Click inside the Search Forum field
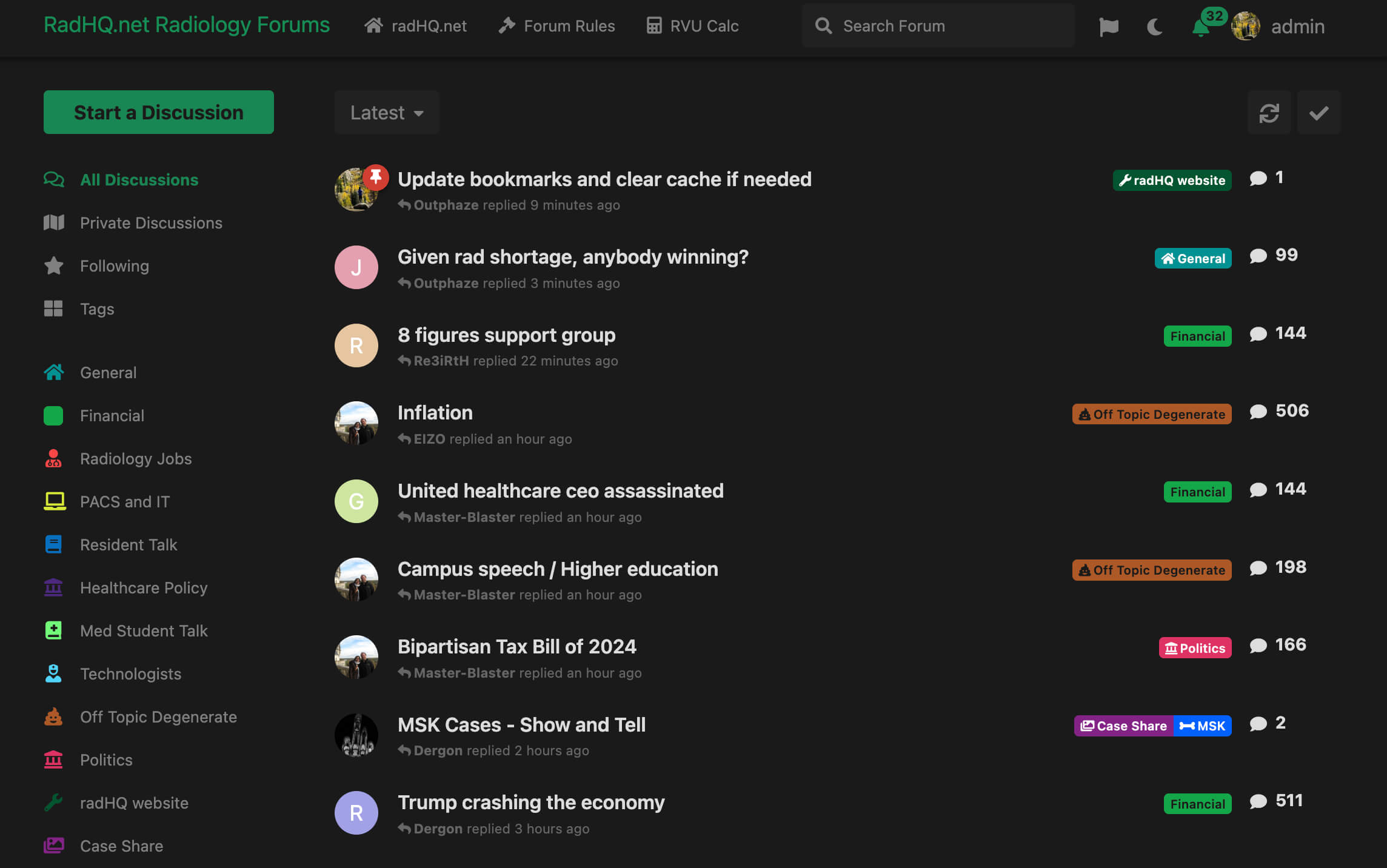This screenshot has width=1387, height=868. 940,26
